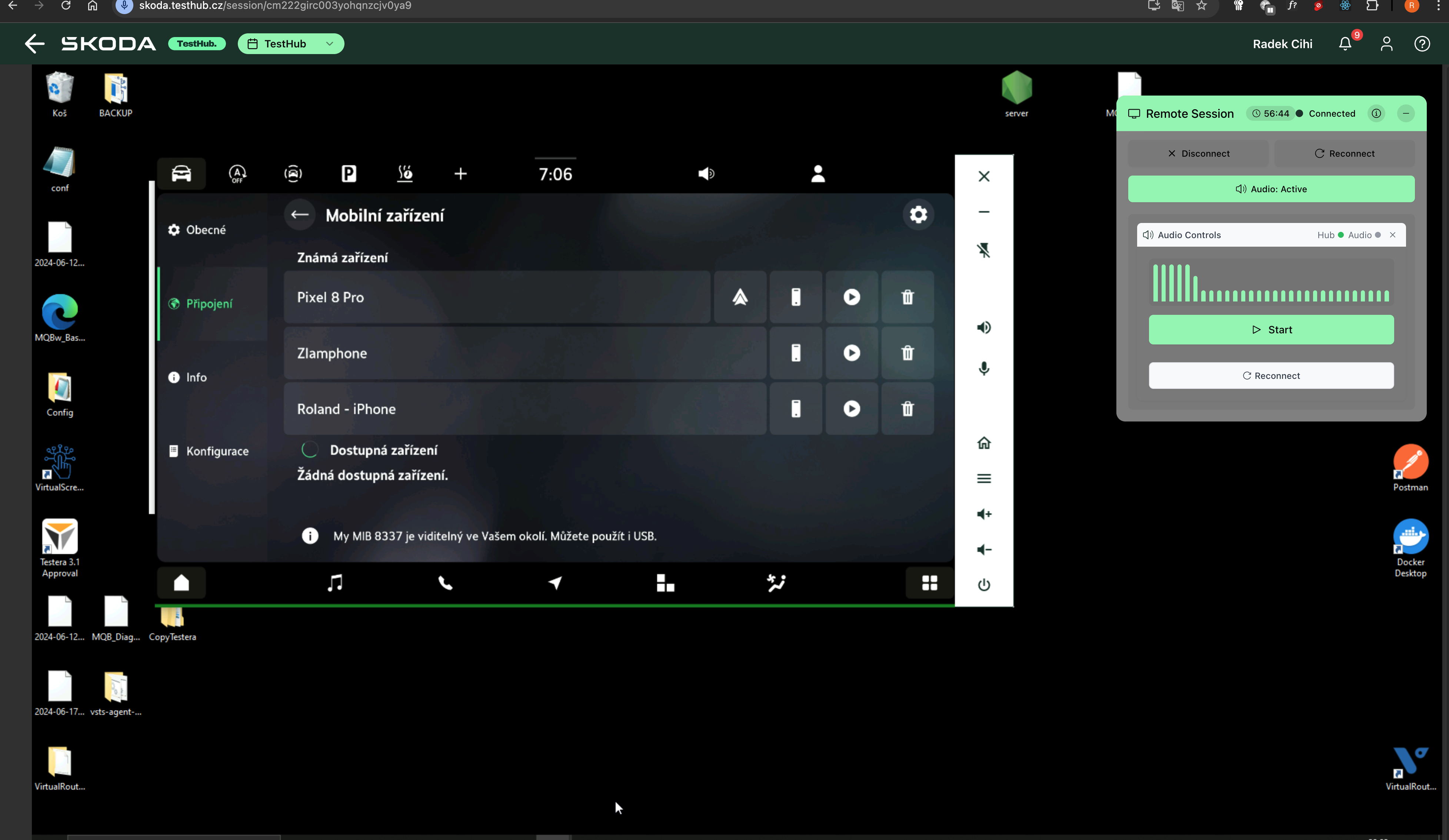Viewport: 1449px width, 840px height.
Task: Toggle the Audio: Active button
Action: coord(1271,189)
